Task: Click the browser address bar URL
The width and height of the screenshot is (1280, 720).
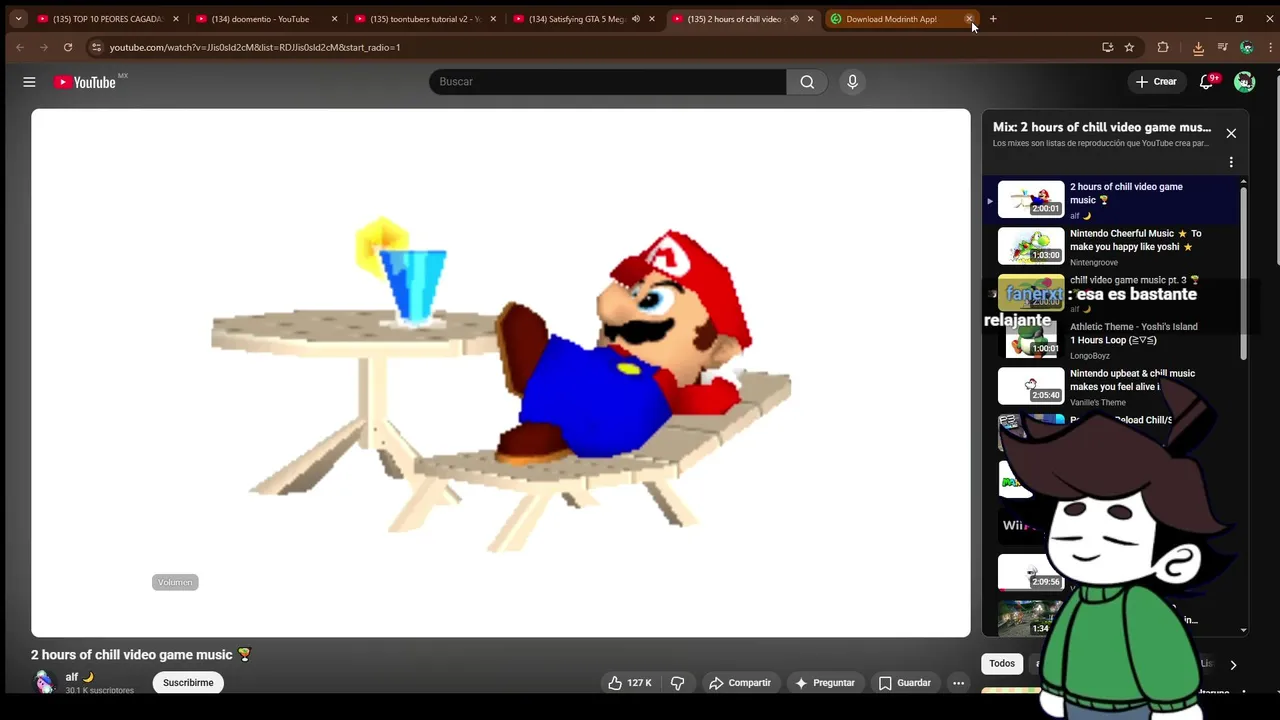Action: click(255, 47)
